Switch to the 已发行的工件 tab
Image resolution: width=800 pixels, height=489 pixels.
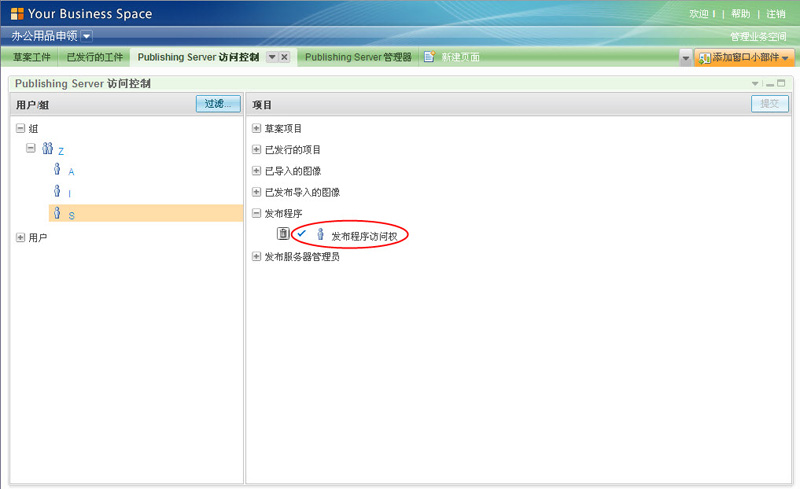(x=95, y=57)
